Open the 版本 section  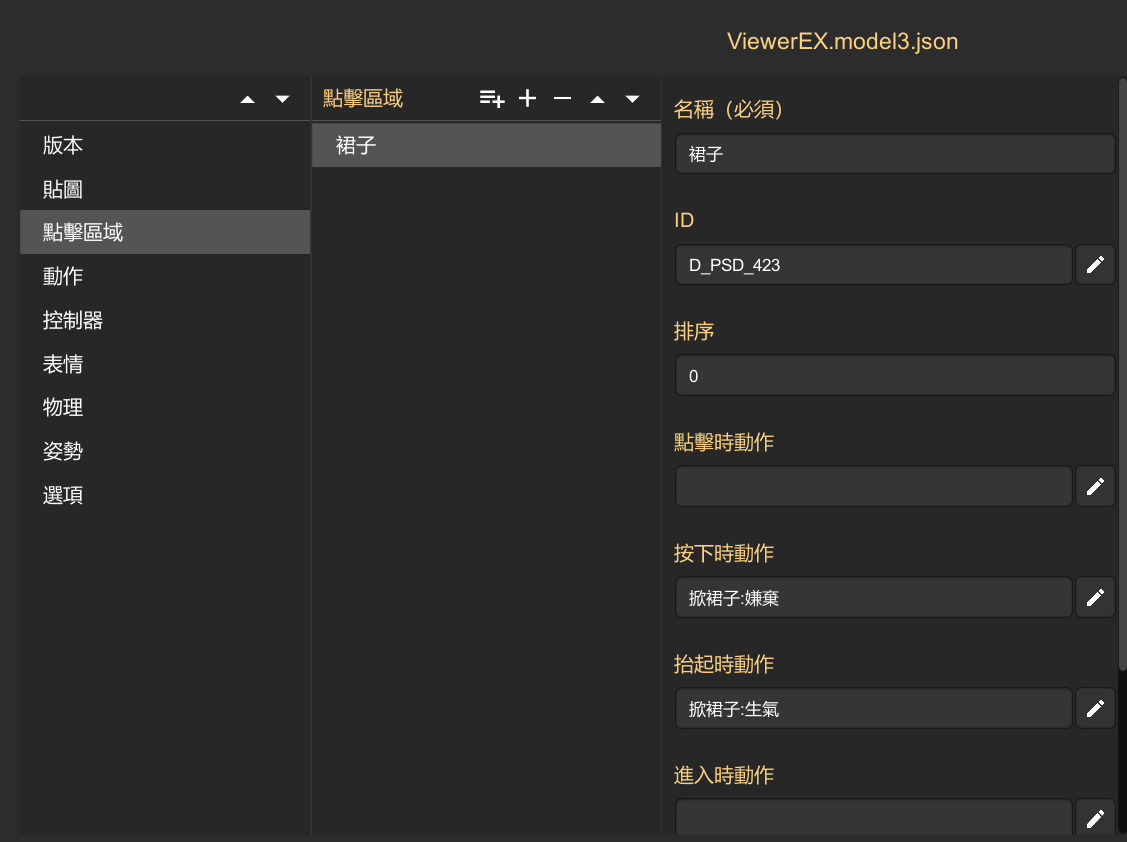(x=63, y=145)
